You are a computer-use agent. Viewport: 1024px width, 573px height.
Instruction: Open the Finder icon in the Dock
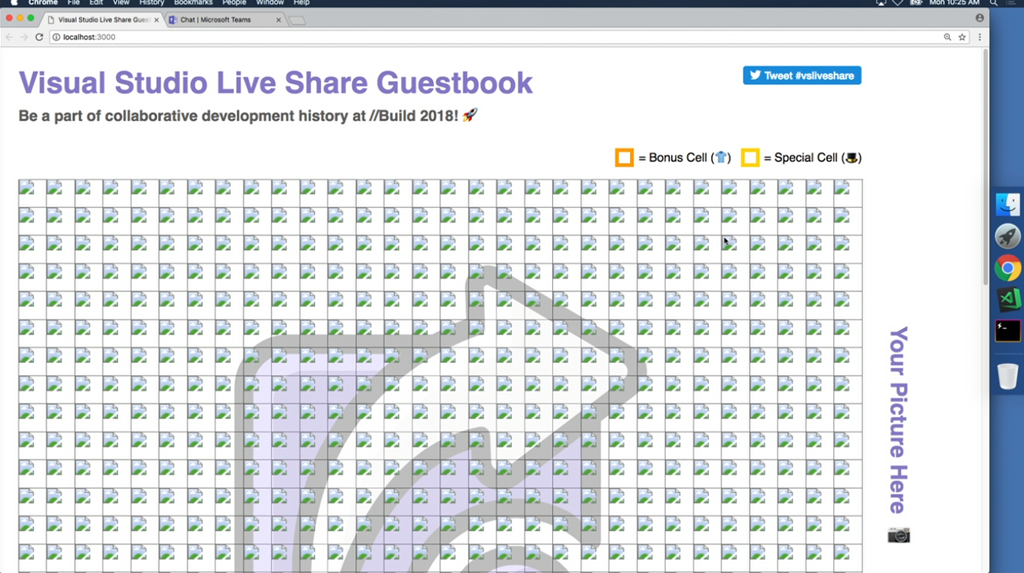click(1008, 205)
